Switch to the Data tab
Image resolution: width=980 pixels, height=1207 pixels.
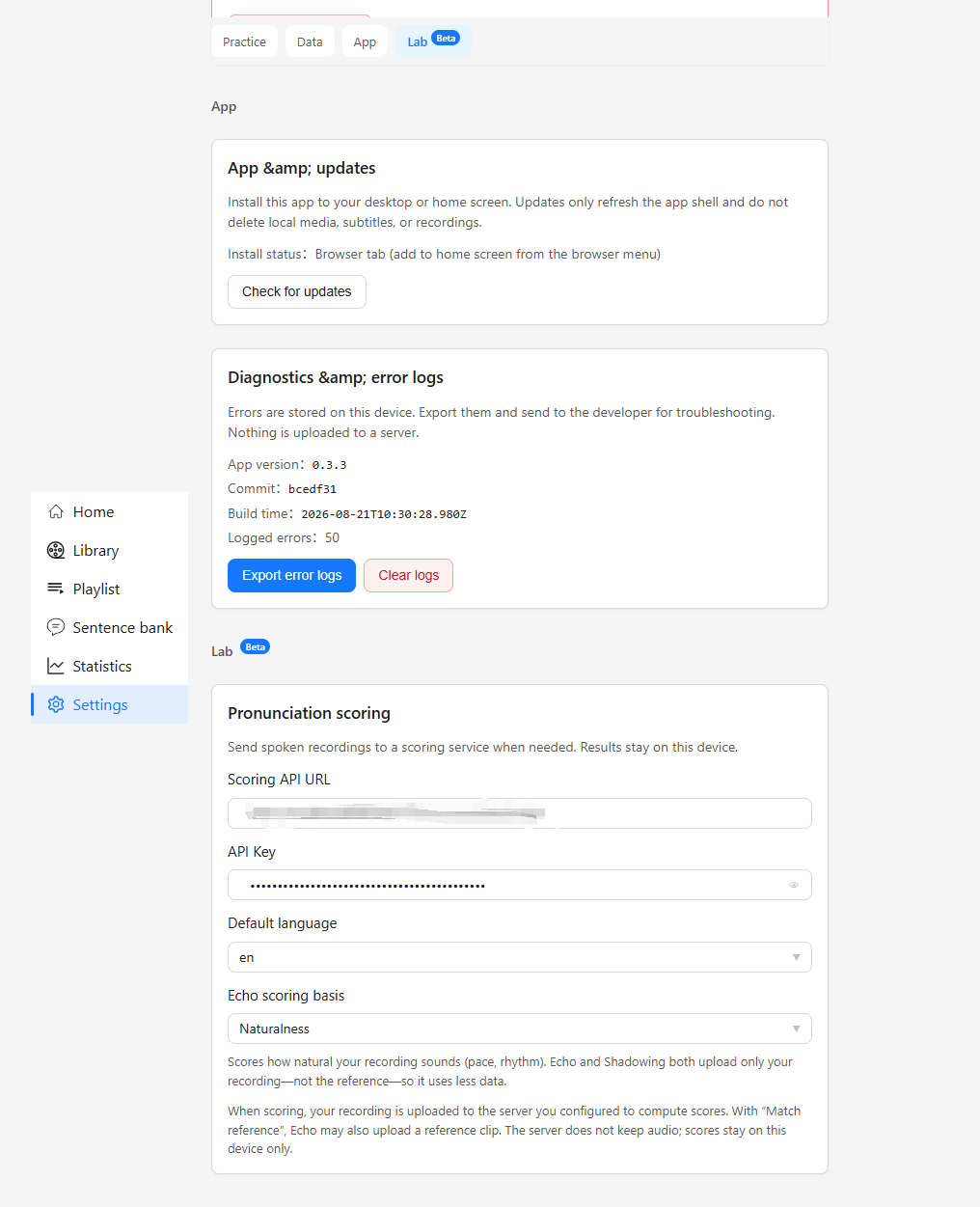point(310,41)
